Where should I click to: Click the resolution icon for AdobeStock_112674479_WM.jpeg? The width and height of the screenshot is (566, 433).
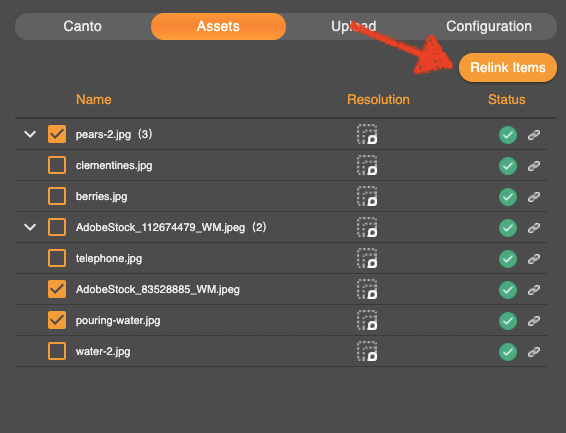click(367, 227)
